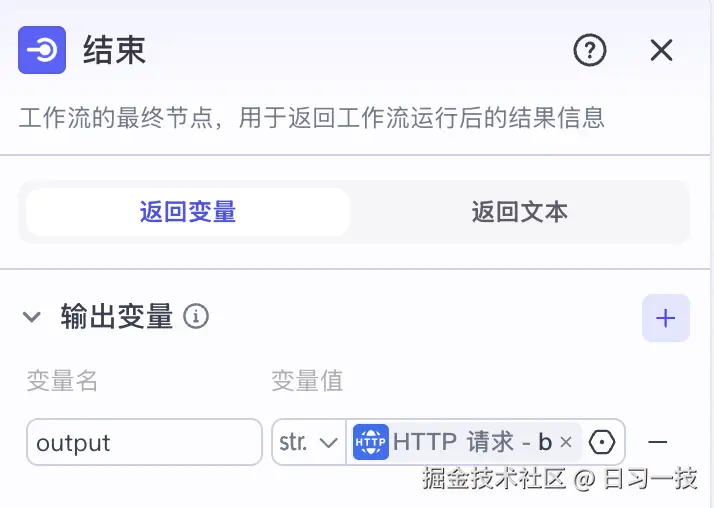This screenshot has height=508, width=714.
Task: Click the workflow end node description text
Action: [x=312, y=118]
